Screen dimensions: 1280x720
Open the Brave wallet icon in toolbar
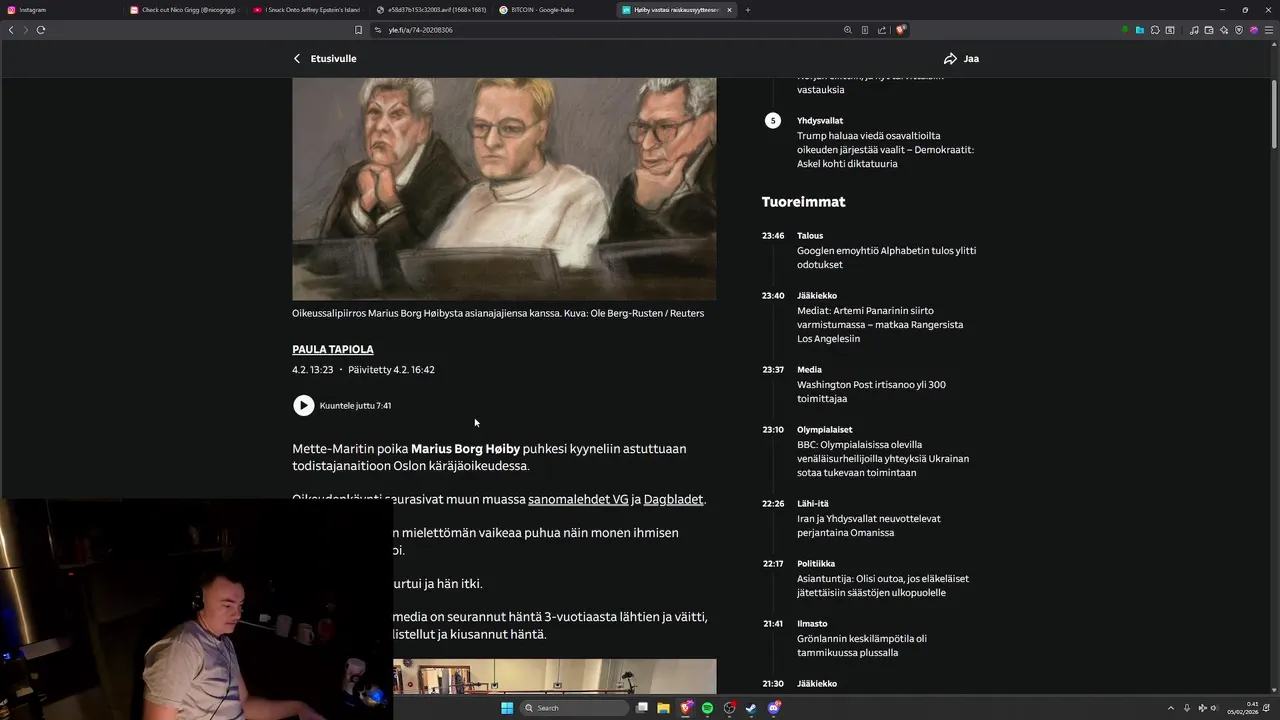pos(1209,30)
